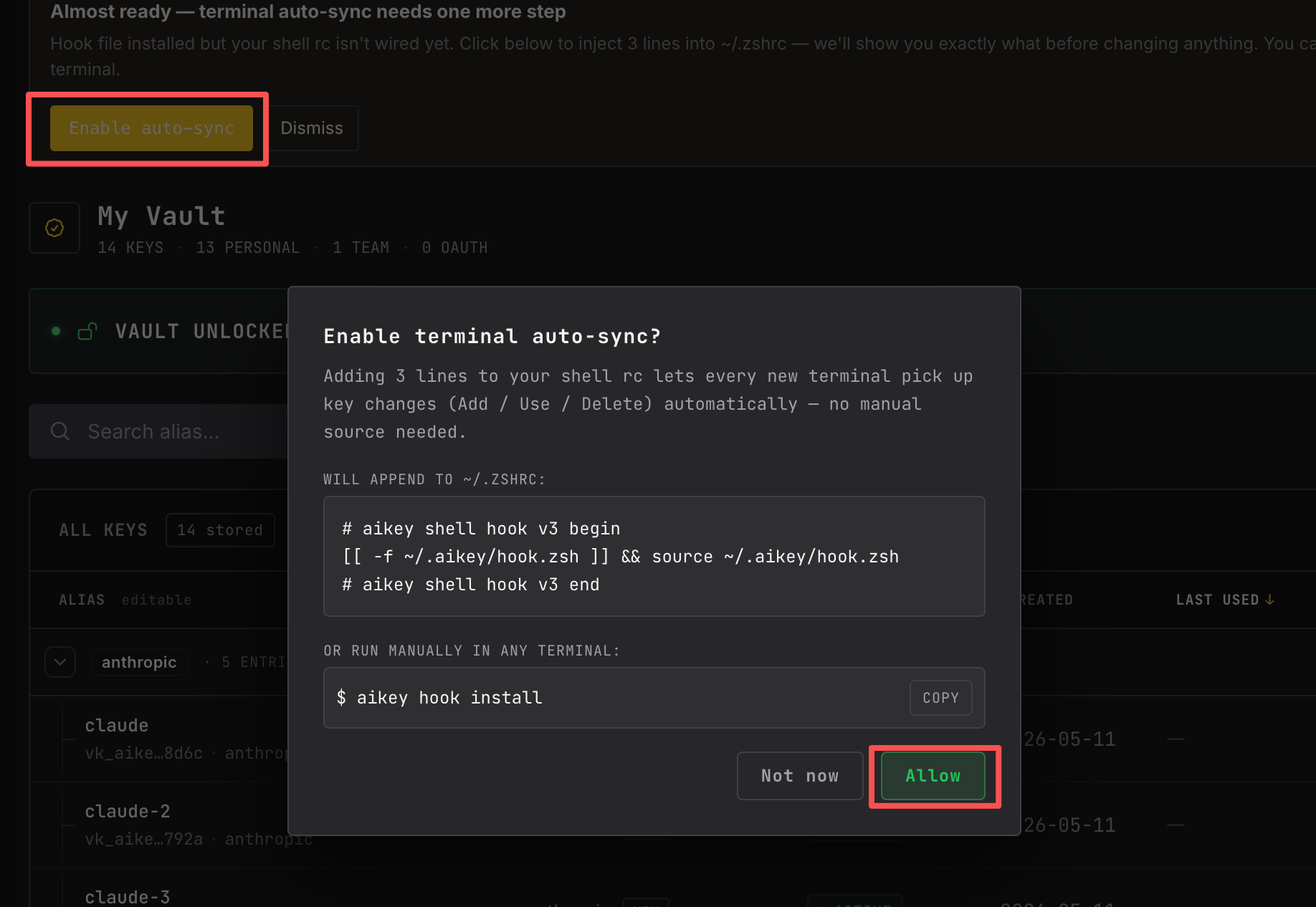
Task: Click the "Enable terminal auto-sync?" title
Action: (492, 336)
